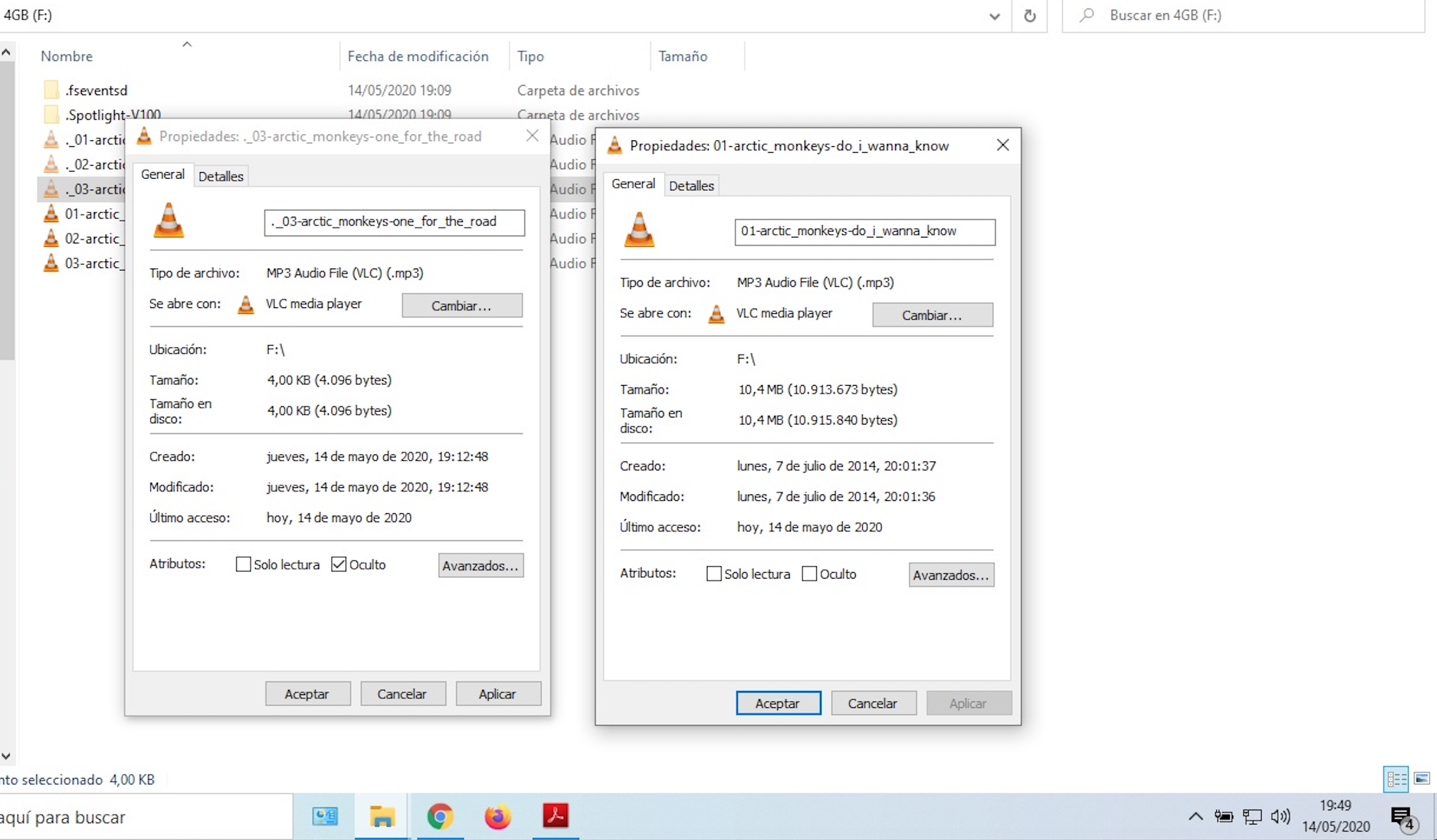The image size is (1437, 840).
Task: Sort files by the Nombre column header
Action: pyautogui.click(x=67, y=56)
